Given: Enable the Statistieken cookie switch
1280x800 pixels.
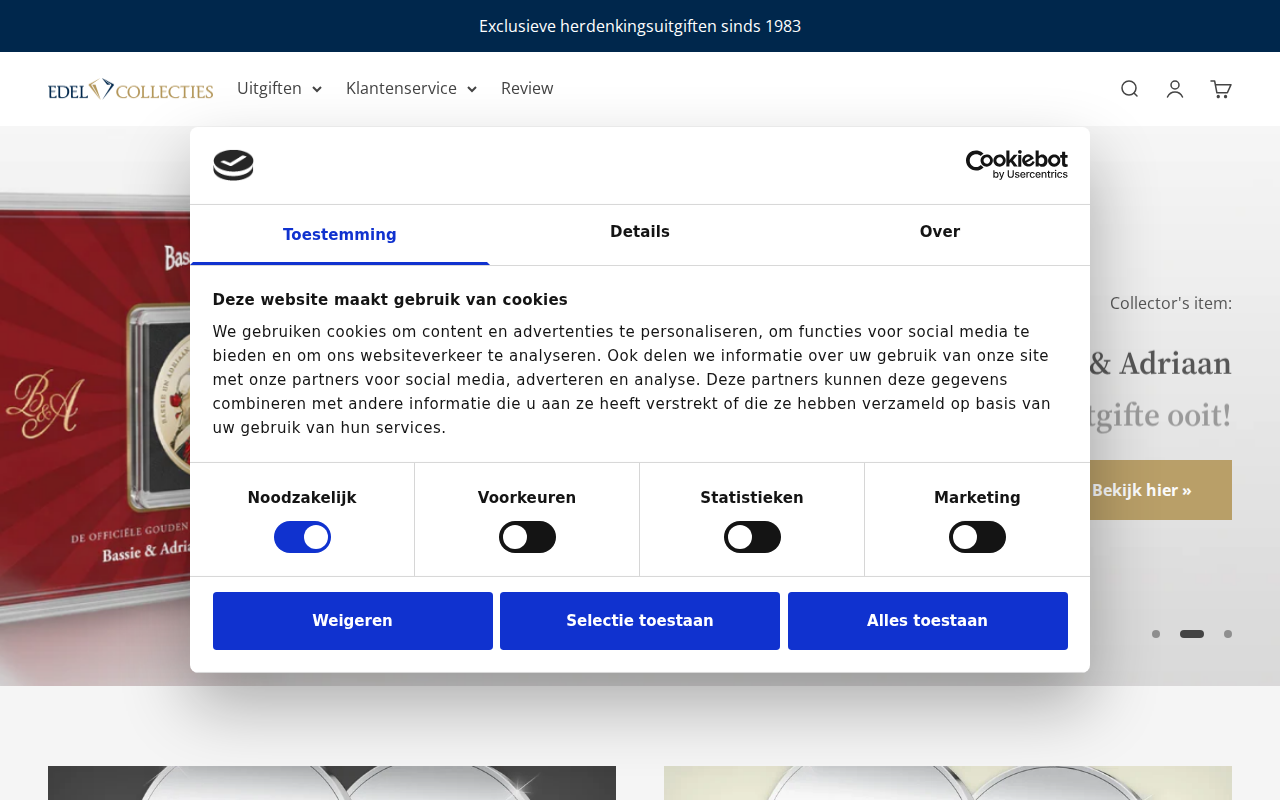Looking at the screenshot, I should 752,537.
